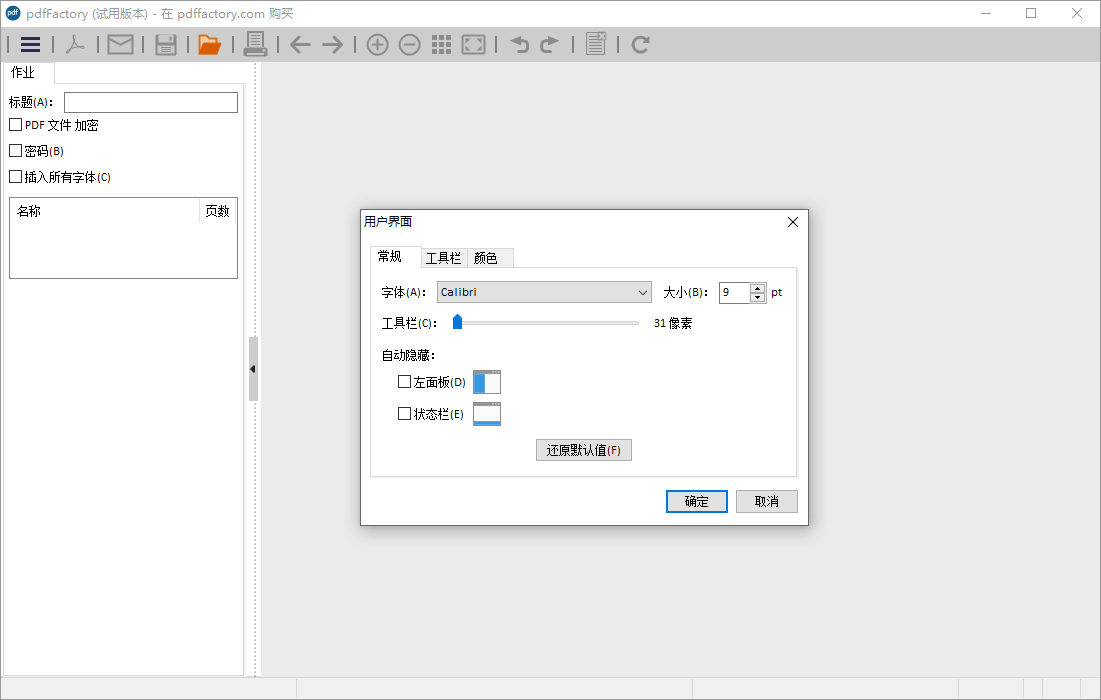The image size is (1101, 700).
Task: Enable PDF 文件 加密 checkbox
Action: (x=15, y=124)
